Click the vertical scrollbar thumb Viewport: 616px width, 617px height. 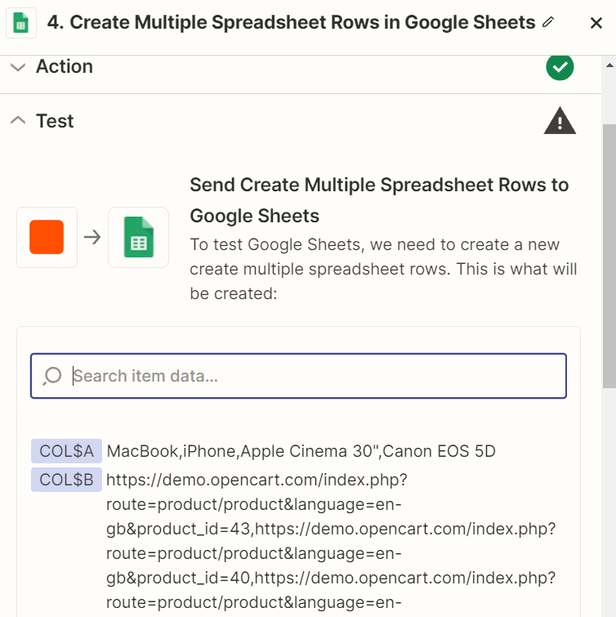609,256
